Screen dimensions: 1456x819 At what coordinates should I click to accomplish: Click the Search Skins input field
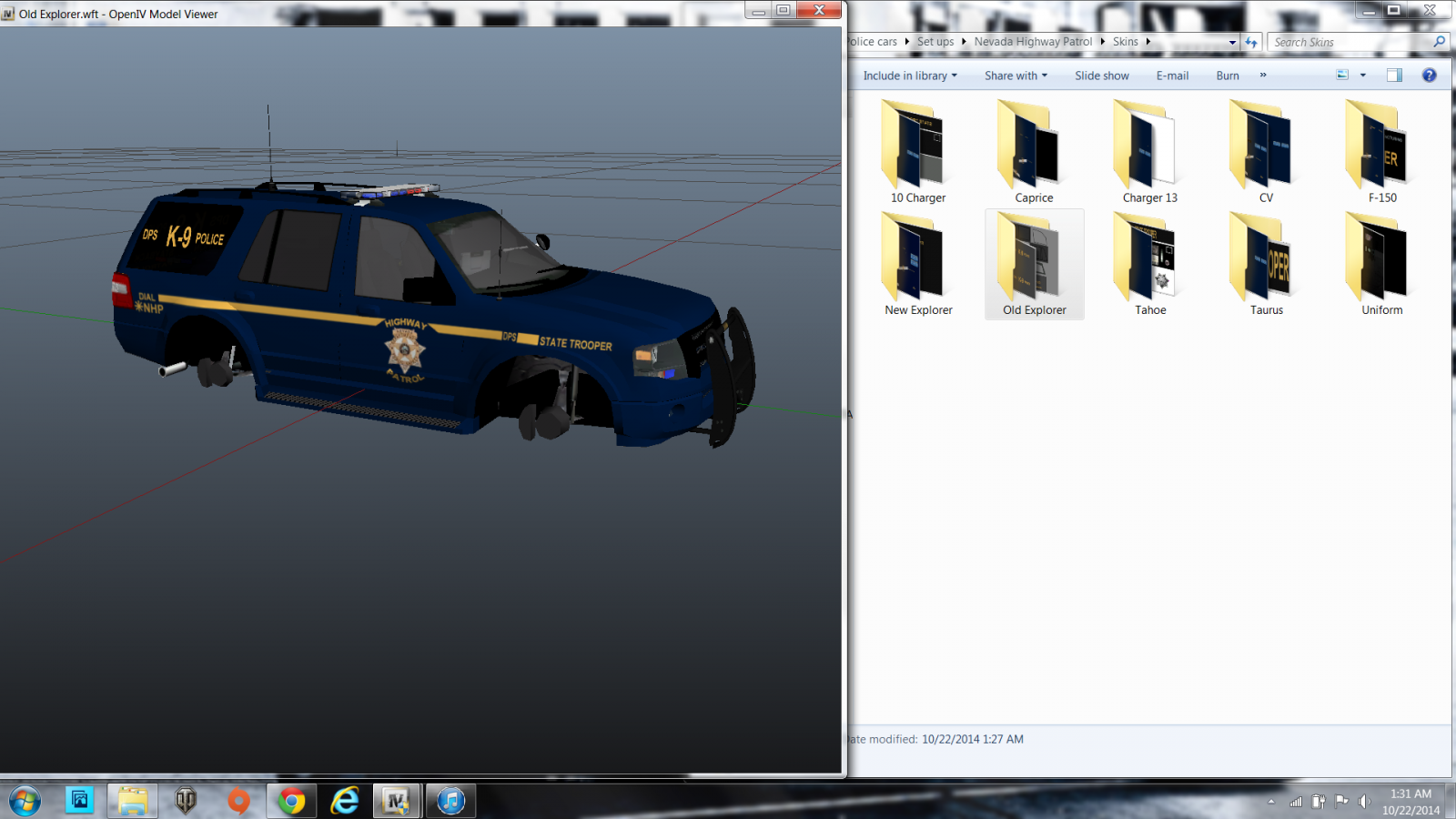tap(1347, 42)
